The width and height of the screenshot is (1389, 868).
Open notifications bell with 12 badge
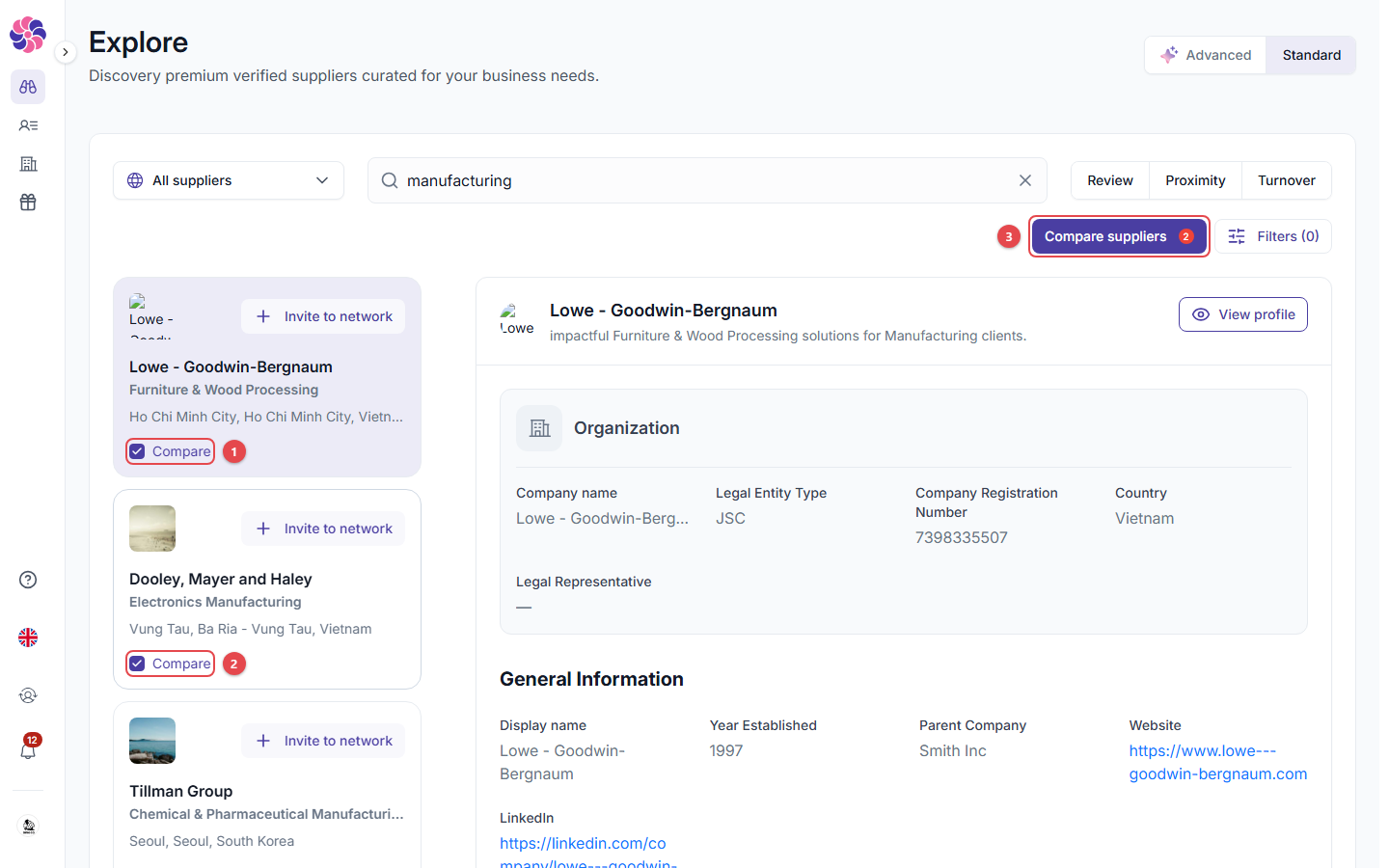28,749
